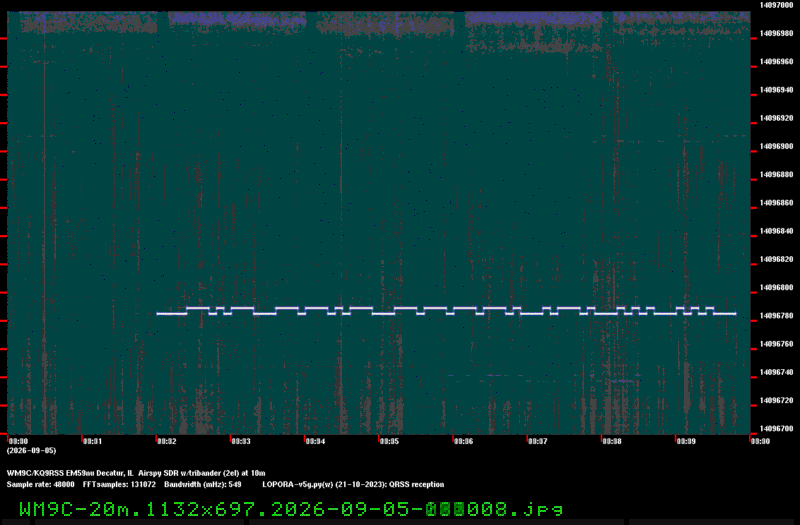Click the 00:08 time axis marker
The width and height of the screenshot is (800, 525).
(x=611, y=441)
